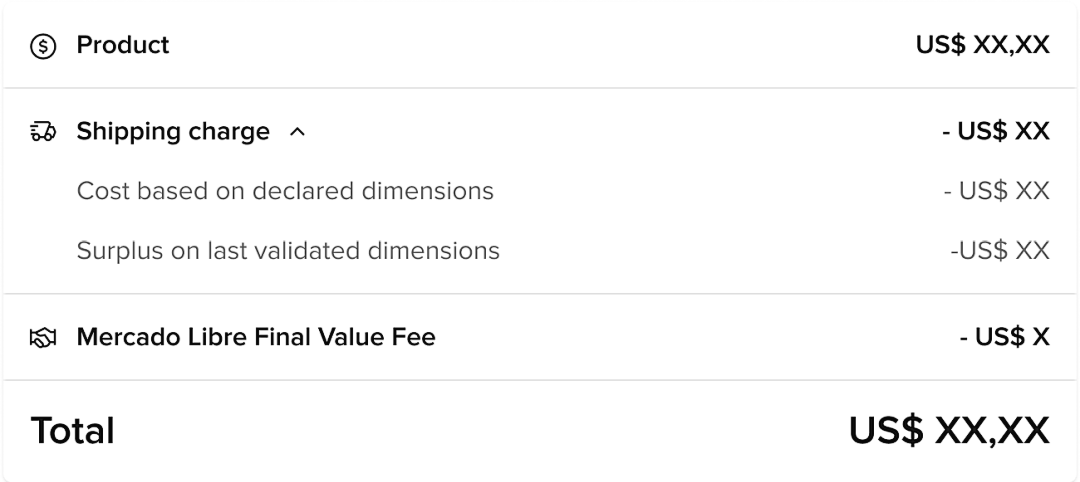Click the Shipping charge label
Viewport: 1080px width, 482px height.
pyautogui.click(x=173, y=132)
